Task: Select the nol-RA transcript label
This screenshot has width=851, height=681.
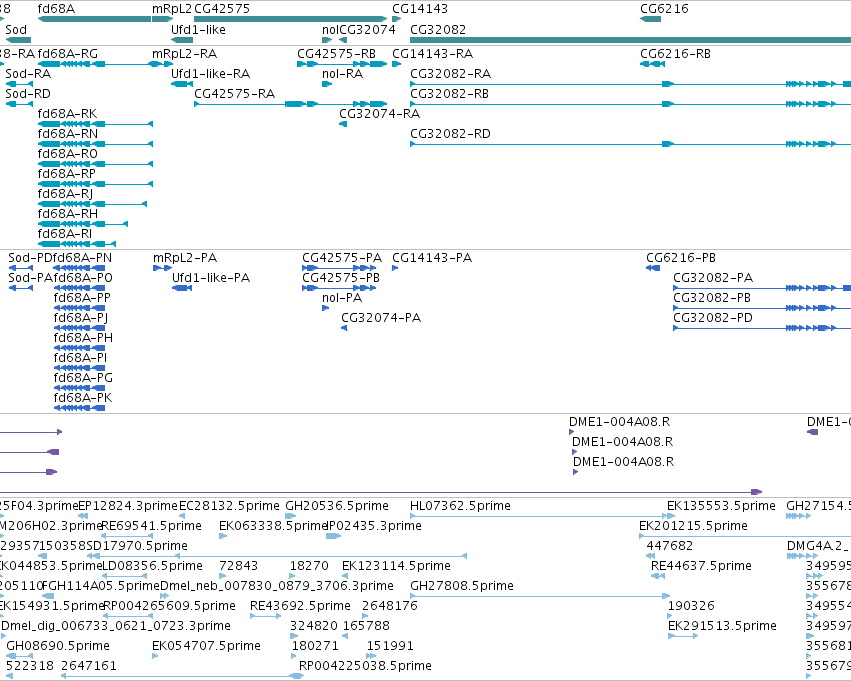Action: [x=342, y=74]
